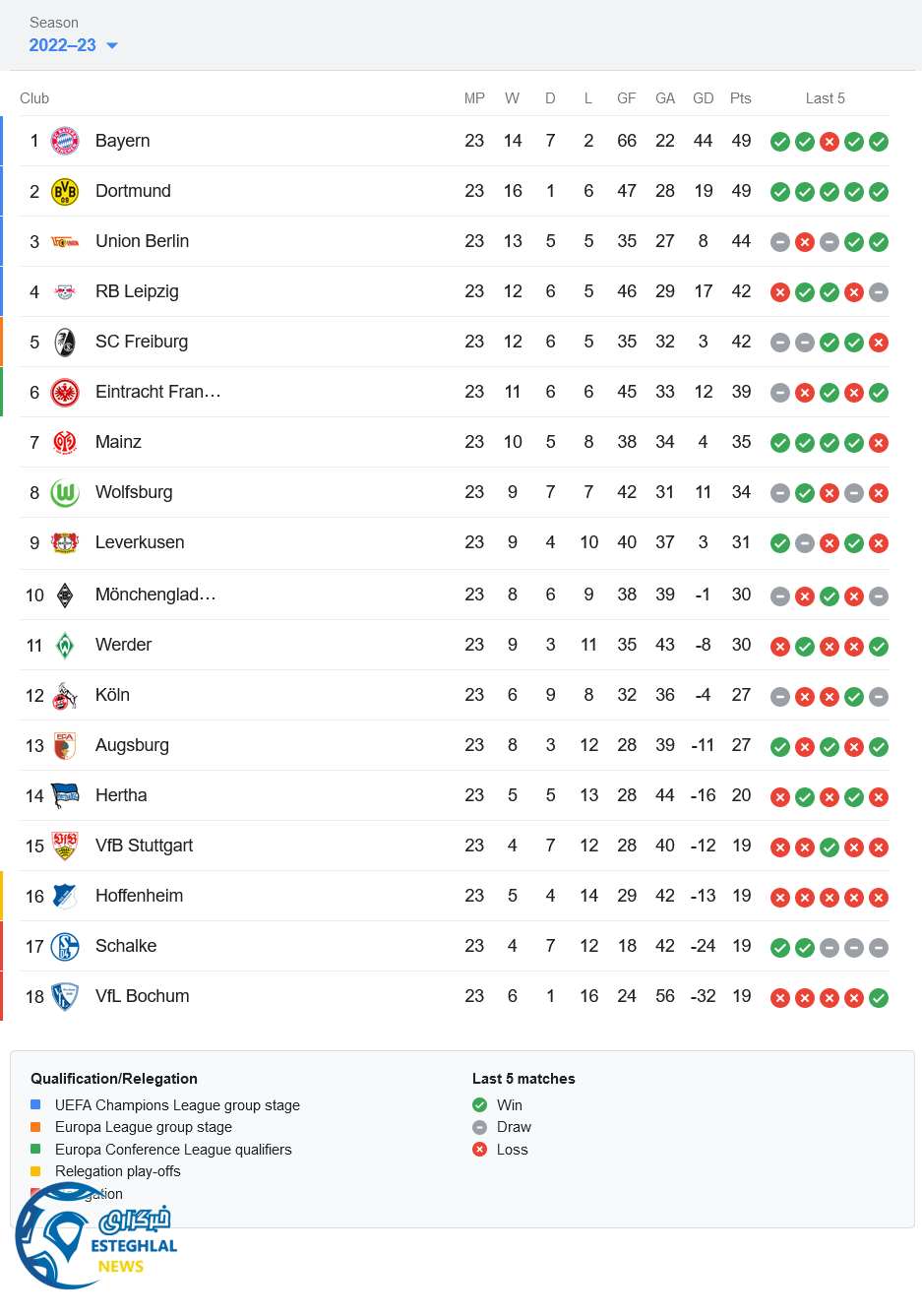922x1316 pixels.
Task: Click the RB Leipzig logo
Action: [65, 291]
